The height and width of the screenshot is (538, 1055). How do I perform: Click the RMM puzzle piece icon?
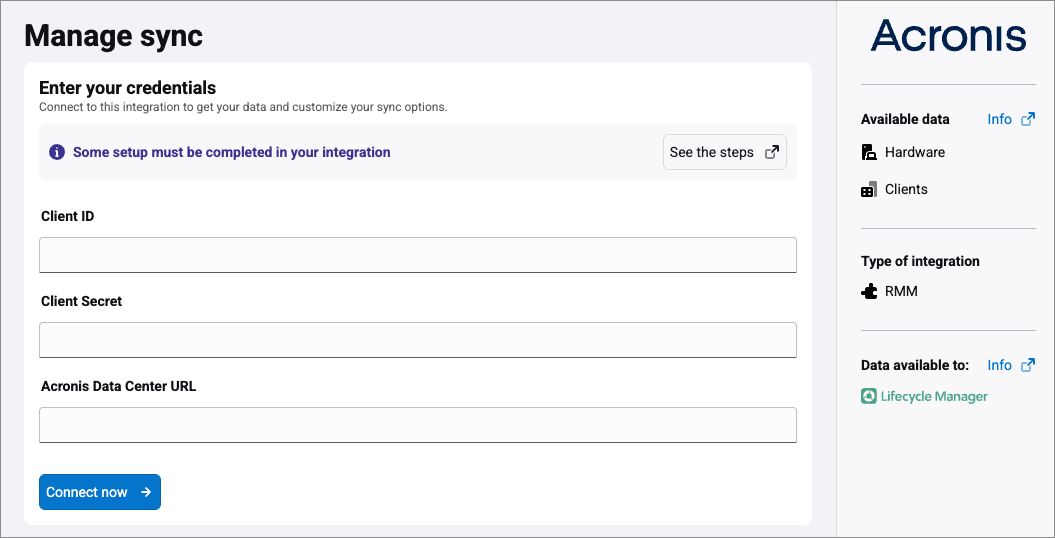pos(869,291)
